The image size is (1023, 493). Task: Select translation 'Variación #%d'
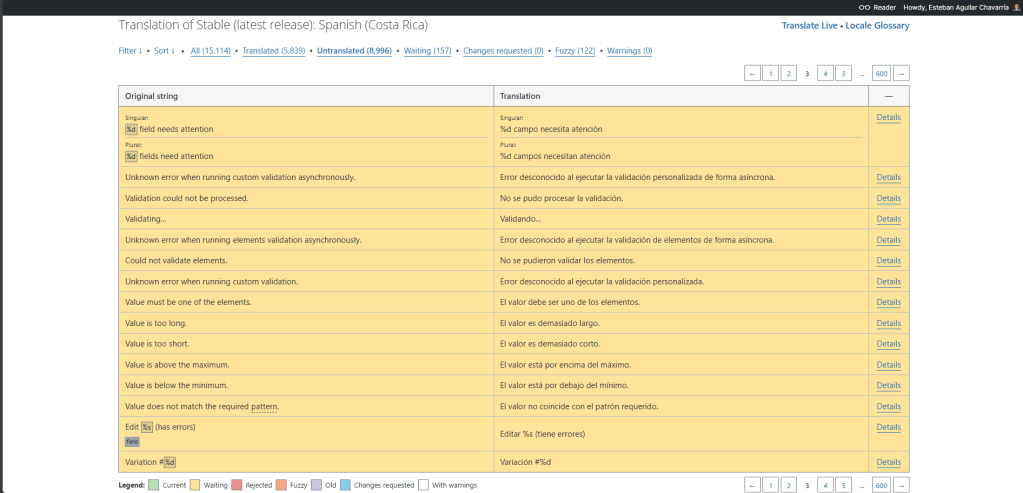coord(527,462)
